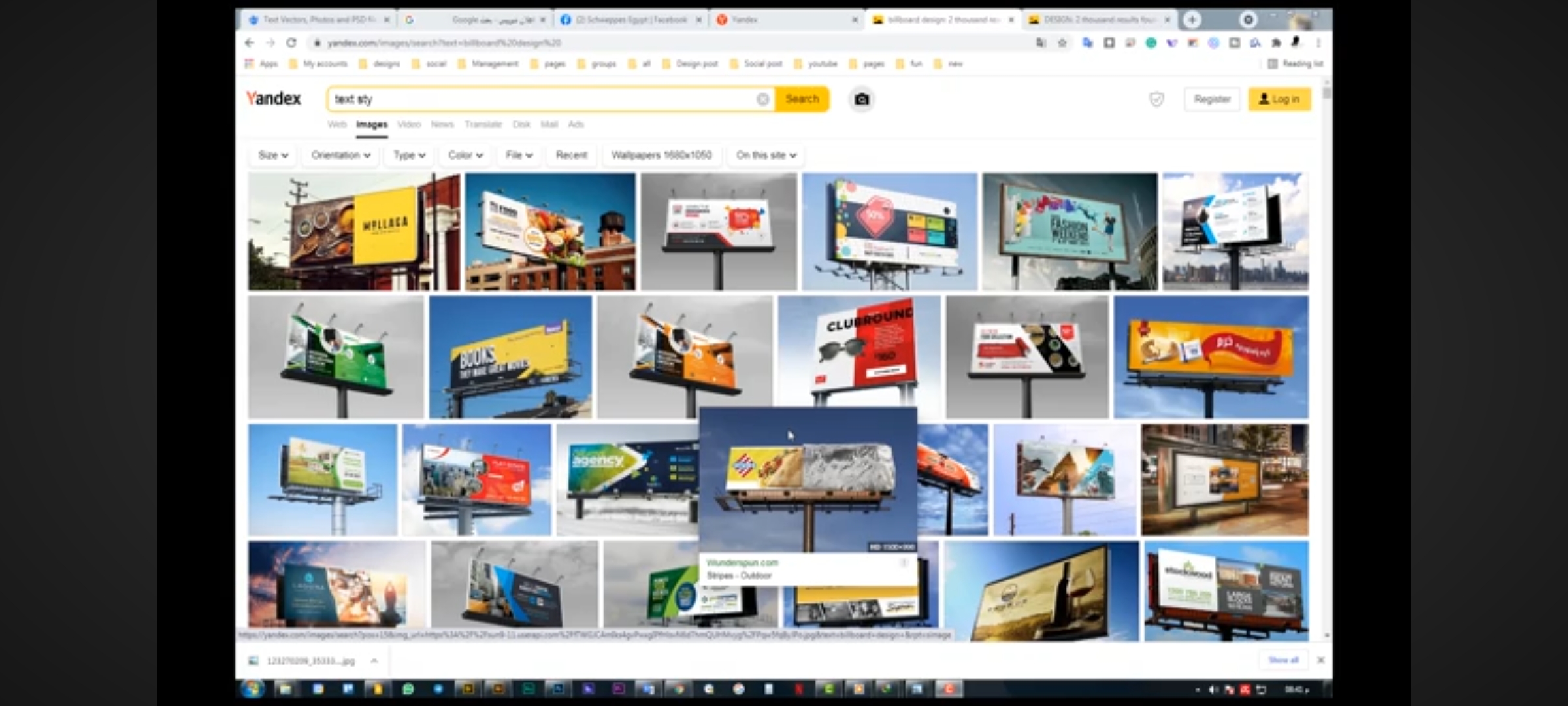1568x706 pixels.
Task: Switch to Schweppes Egypt Facebook tab
Action: [x=630, y=20]
